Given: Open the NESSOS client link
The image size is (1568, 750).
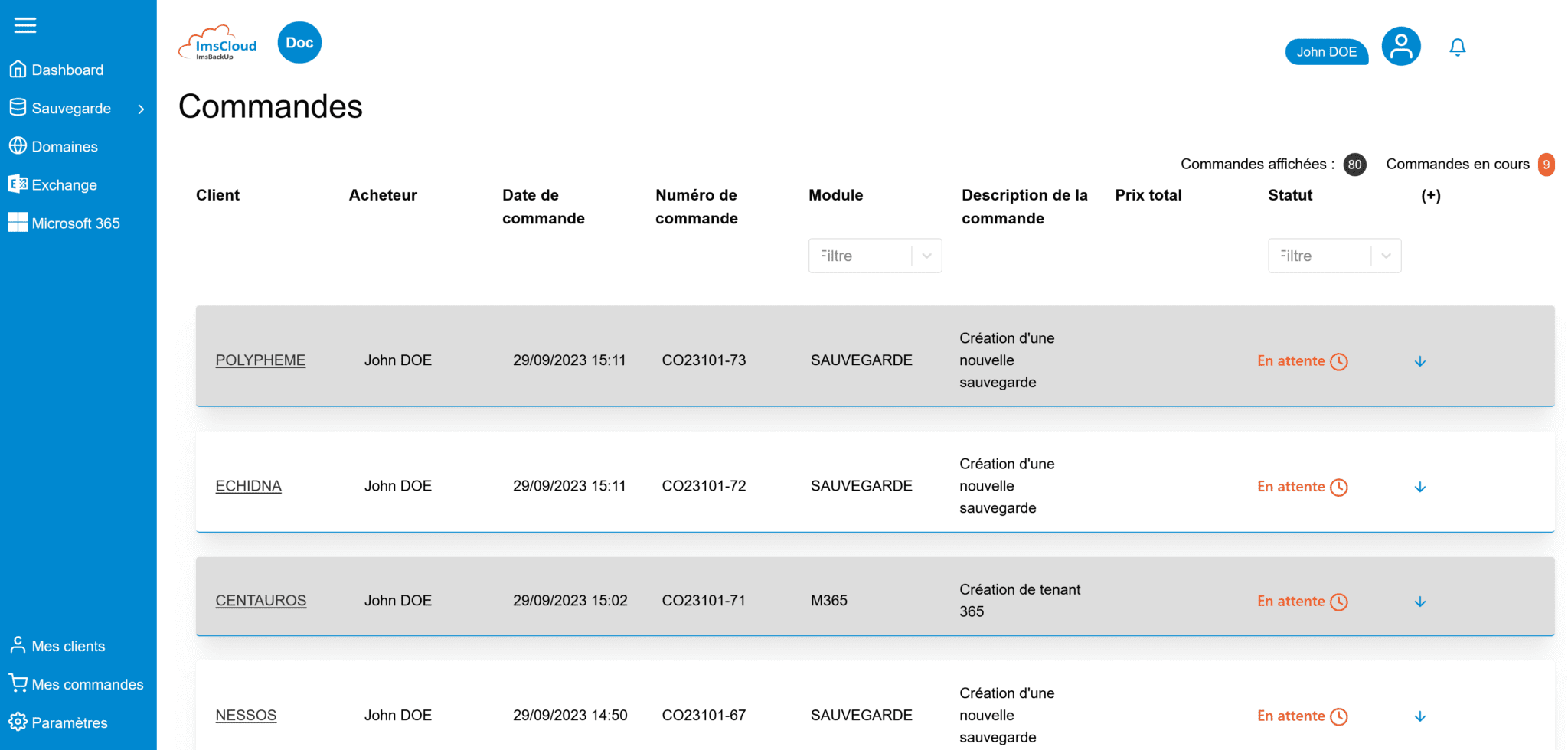Looking at the screenshot, I should coord(246,716).
